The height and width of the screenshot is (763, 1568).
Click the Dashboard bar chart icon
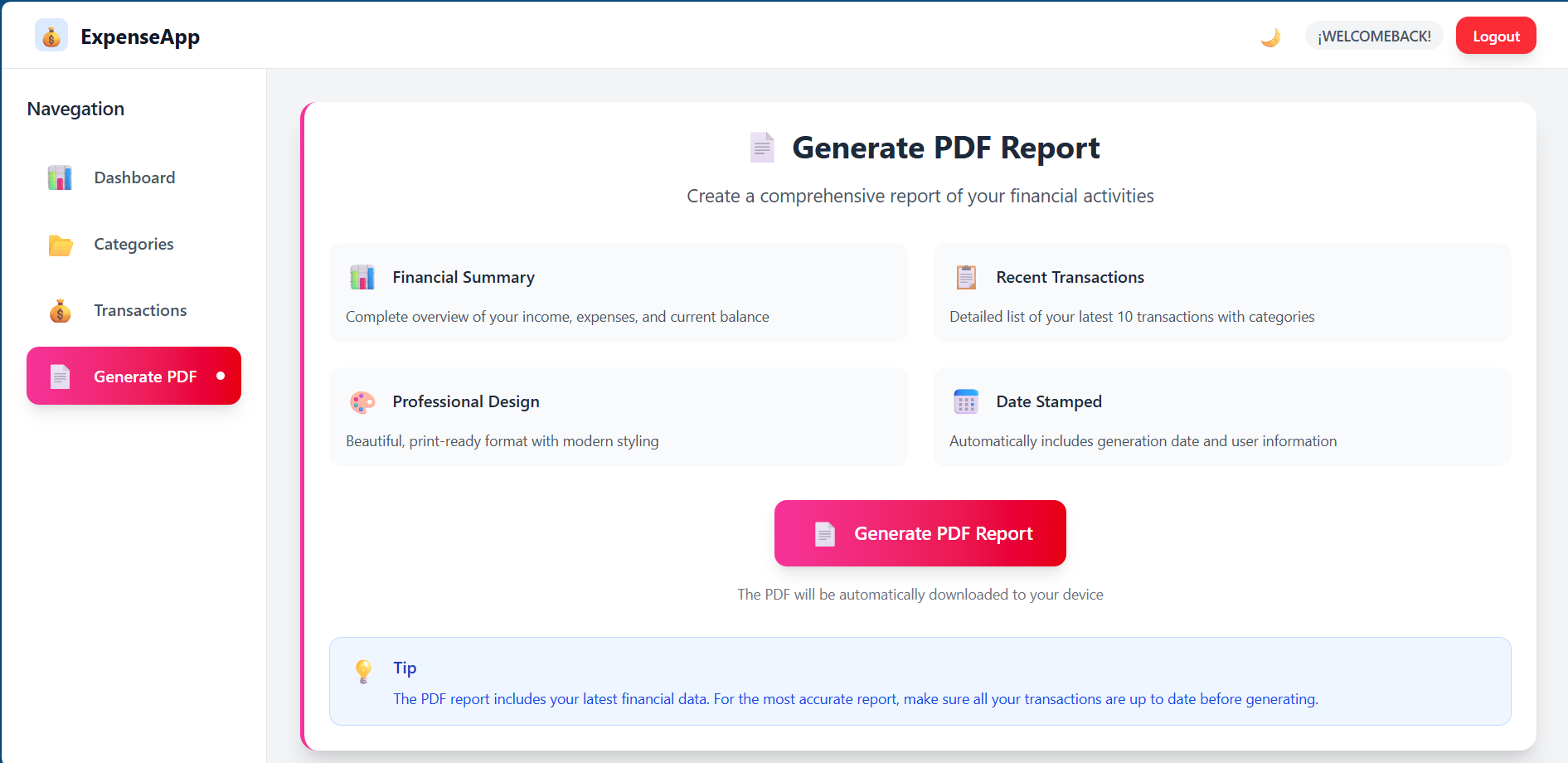(x=60, y=177)
